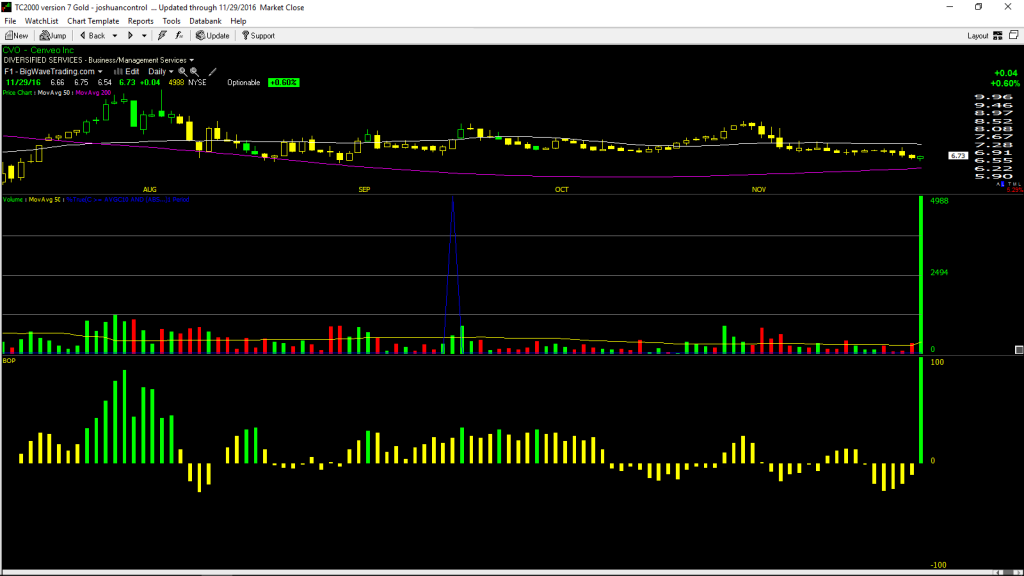Click the MovAvg 50 legend label
Screen dimensions: 1024x576
tap(54, 93)
